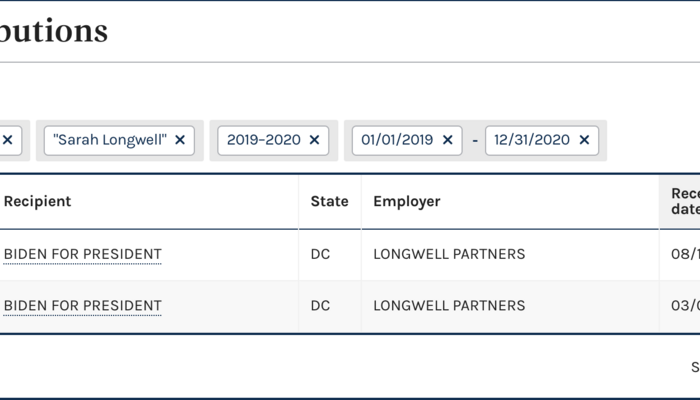Sort by the Employer column header

(406, 201)
